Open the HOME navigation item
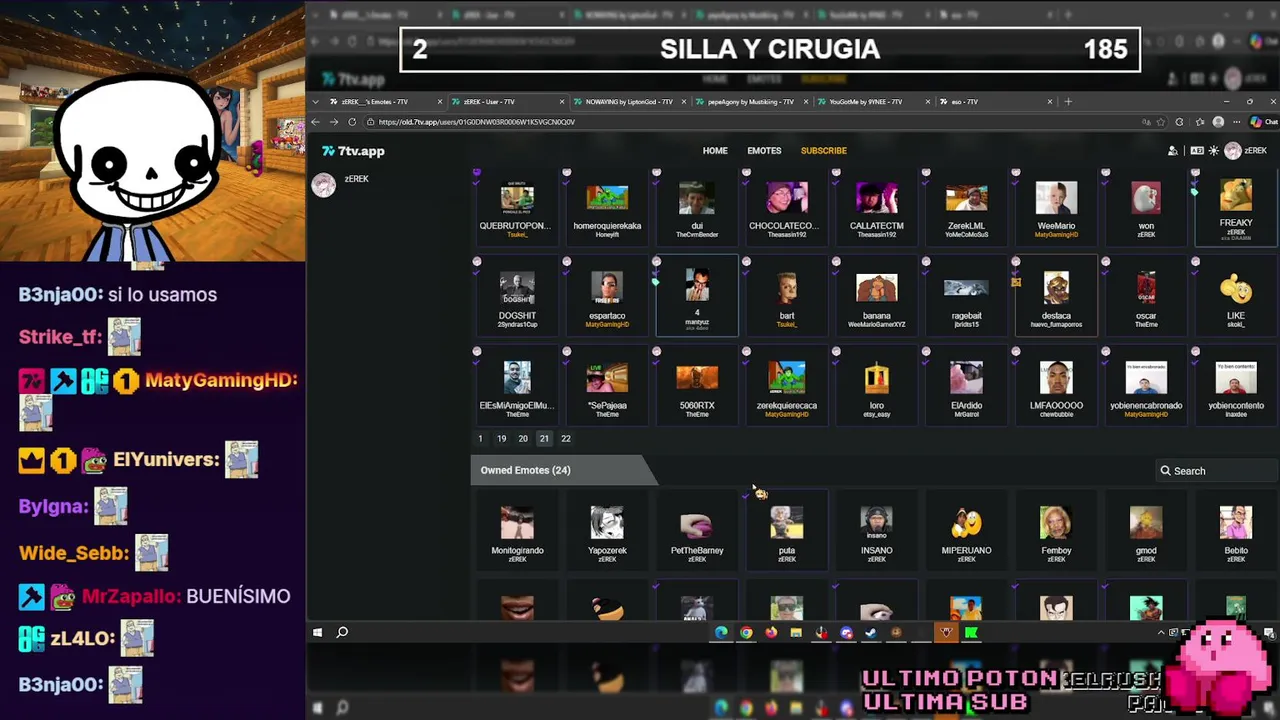The width and height of the screenshot is (1280, 720). point(715,151)
